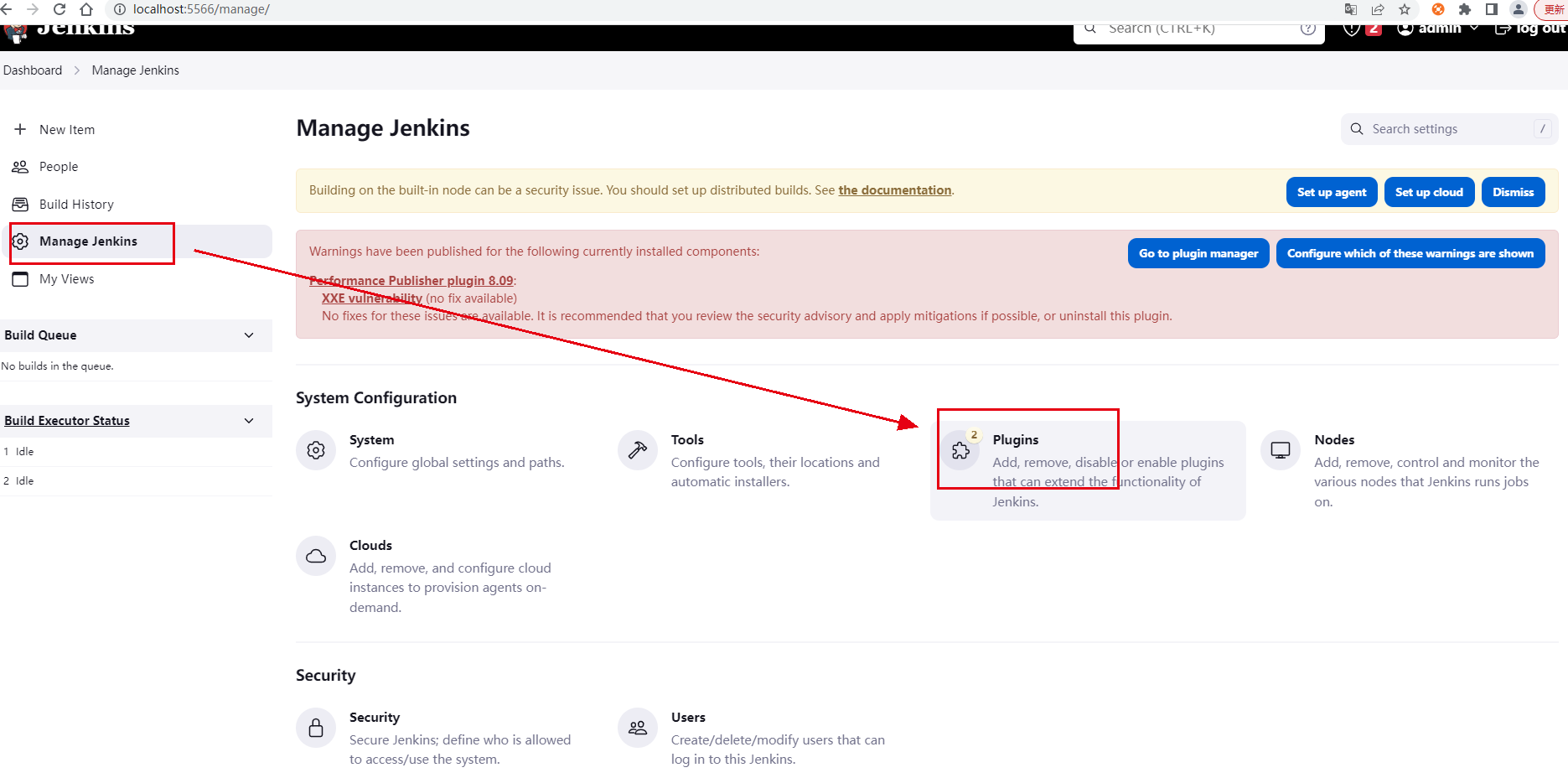Click the search help question mark icon
1568x778 pixels.
[1307, 29]
